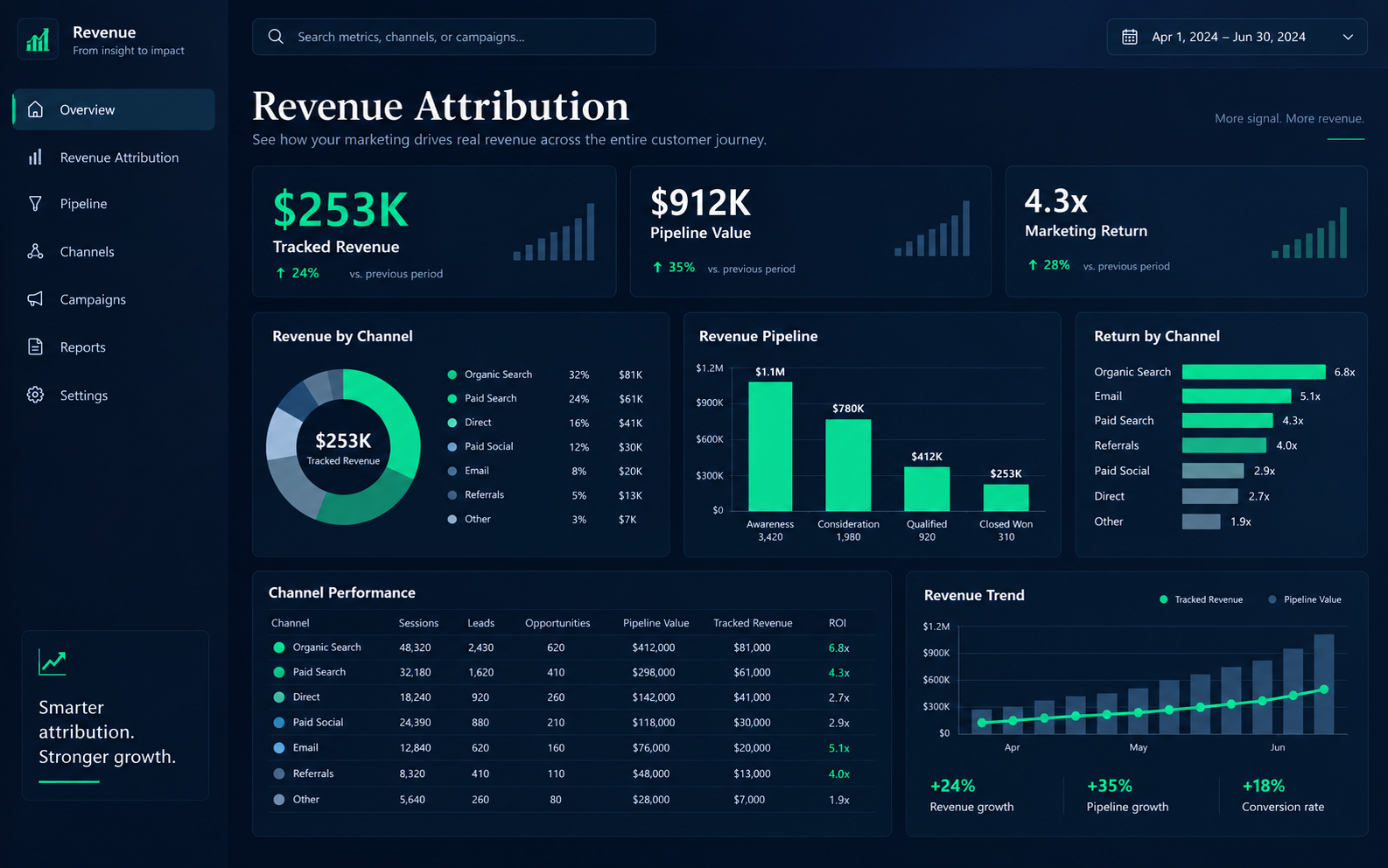The height and width of the screenshot is (868, 1388).
Task: Click the $412,000 pipeline value cell
Action: (654, 647)
